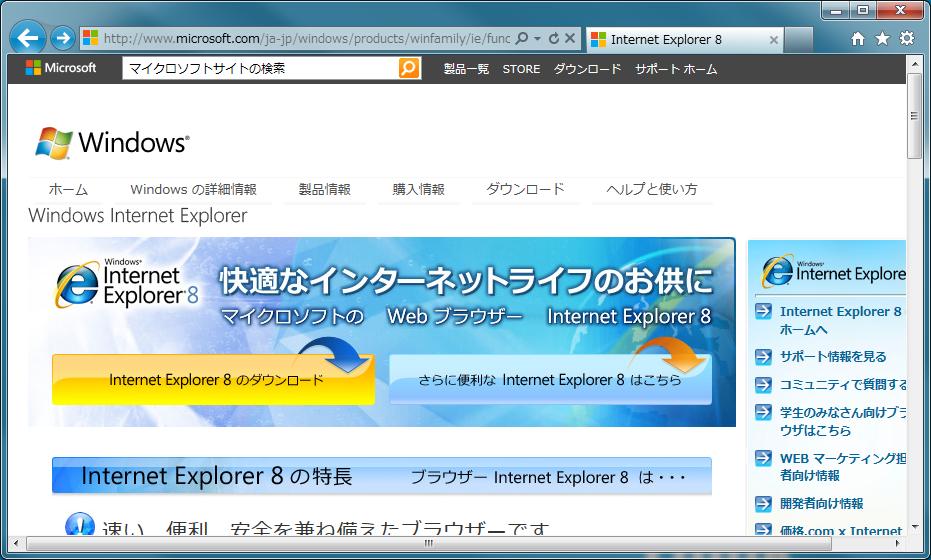
Task: Click the browser Back arrow button
Action: [x=27, y=39]
